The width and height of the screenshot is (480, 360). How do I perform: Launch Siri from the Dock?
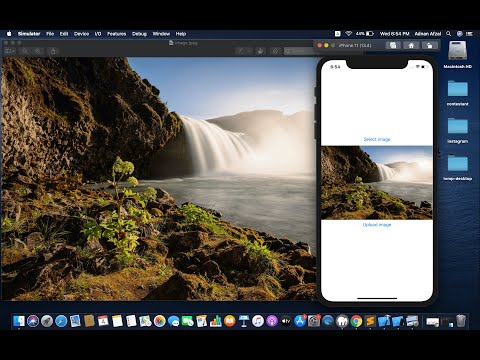pyautogui.click(x=33, y=321)
